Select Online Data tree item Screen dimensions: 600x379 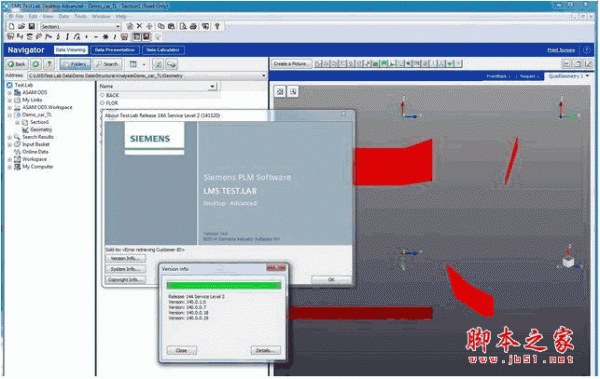click(x=35, y=152)
